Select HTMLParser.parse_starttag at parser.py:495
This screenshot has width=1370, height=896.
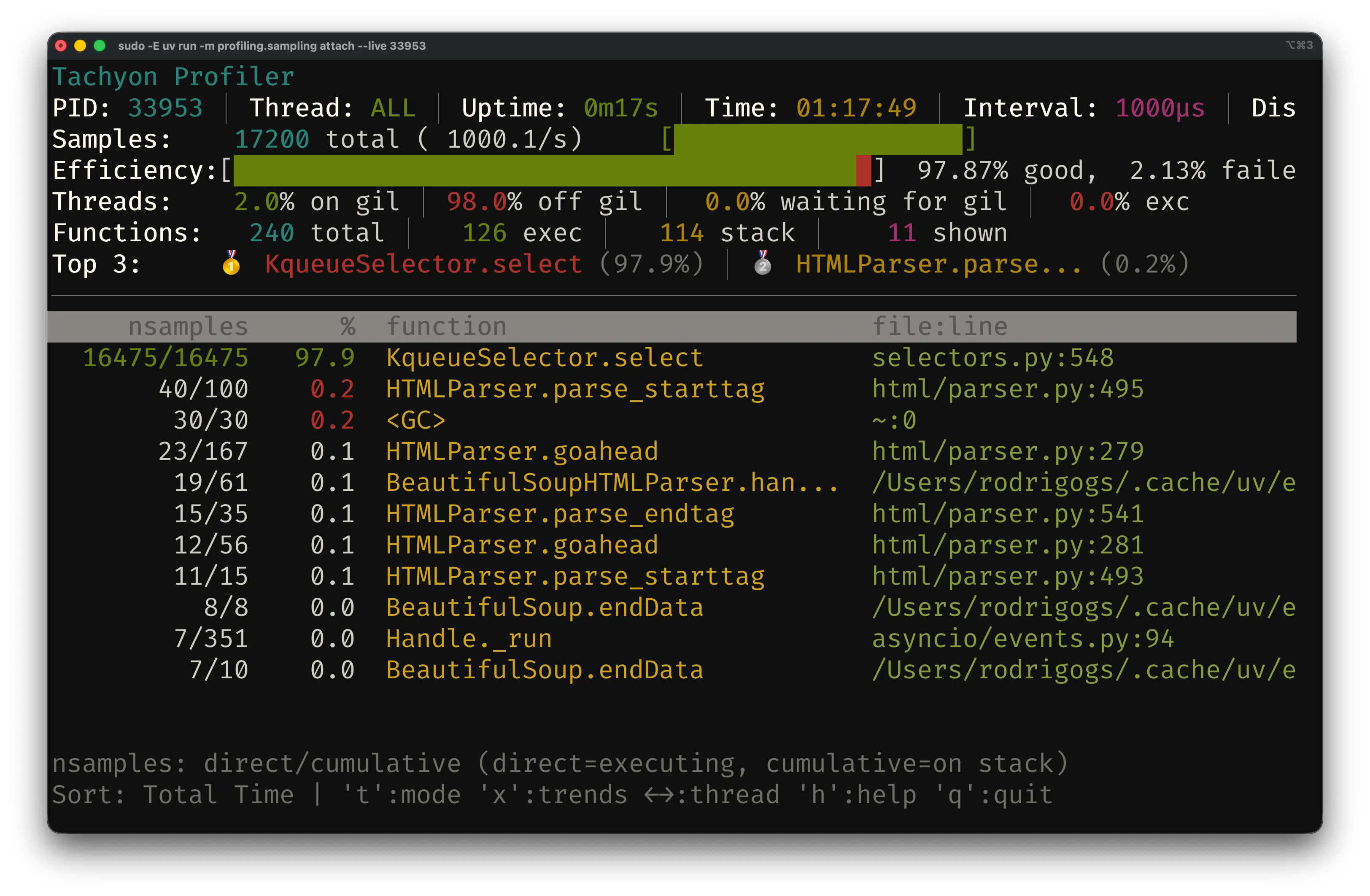point(672,389)
